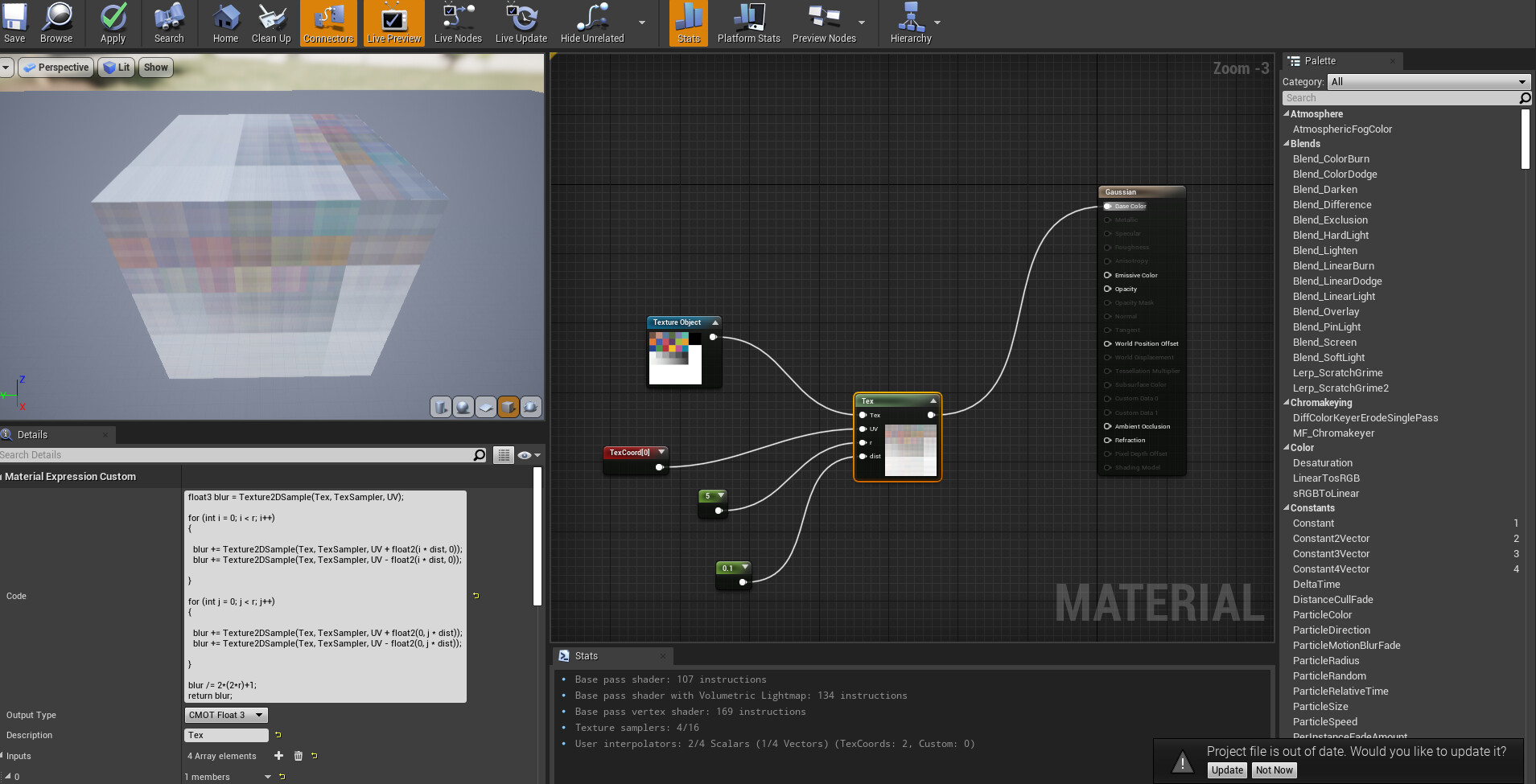
Task: Switch to the Stats tab
Action: coord(586,656)
